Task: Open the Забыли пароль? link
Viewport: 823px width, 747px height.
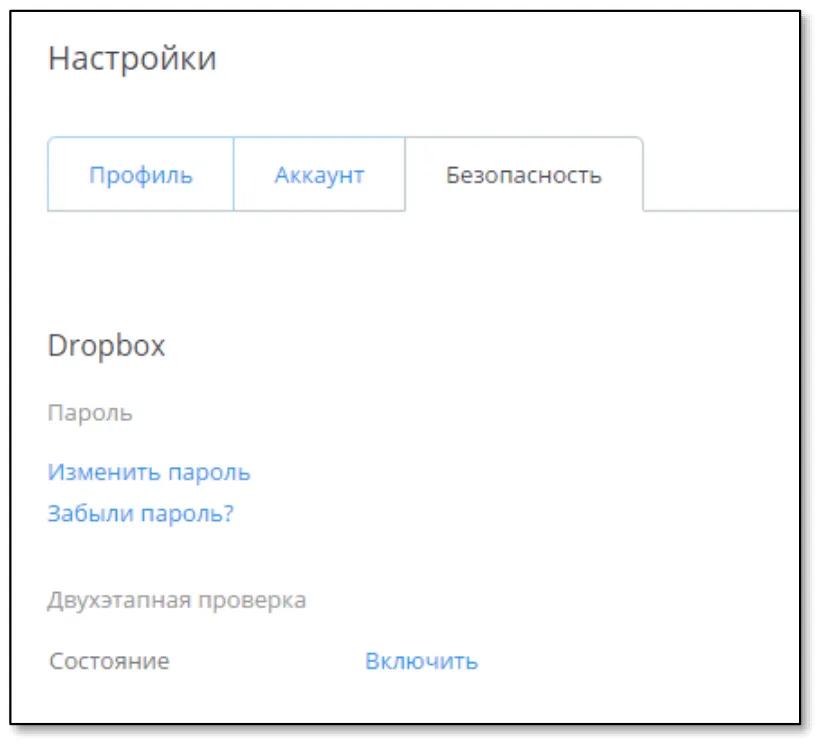Action: pyautogui.click(x=141, y=513)
